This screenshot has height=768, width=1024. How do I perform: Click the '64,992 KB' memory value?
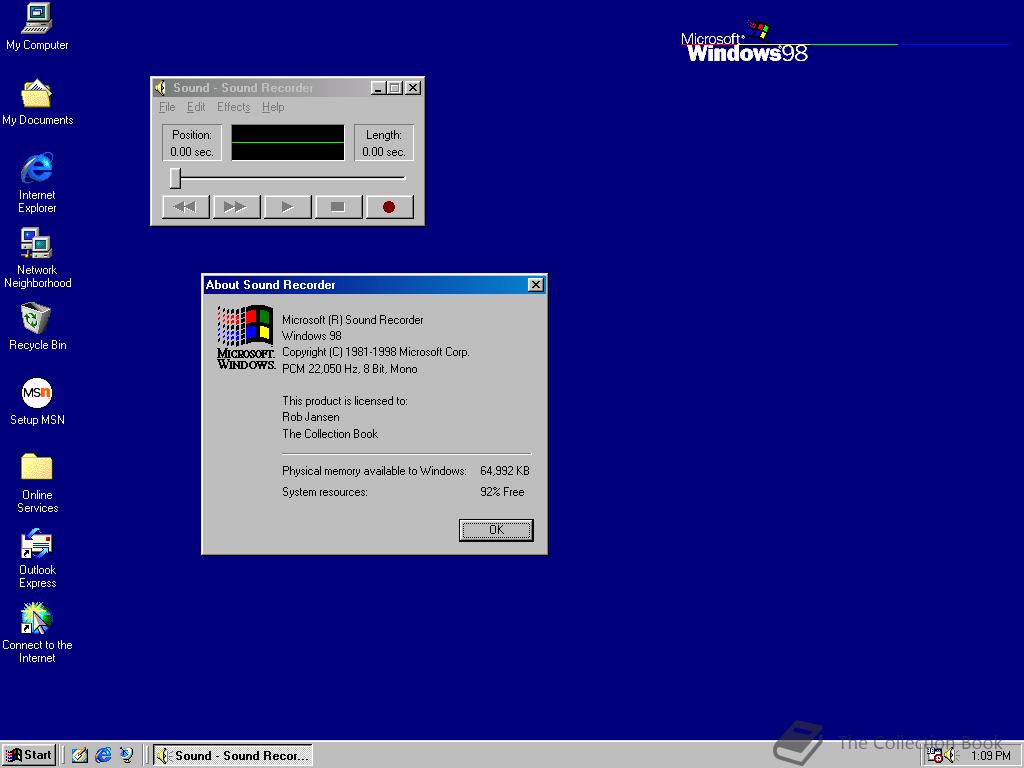(505, 471)
